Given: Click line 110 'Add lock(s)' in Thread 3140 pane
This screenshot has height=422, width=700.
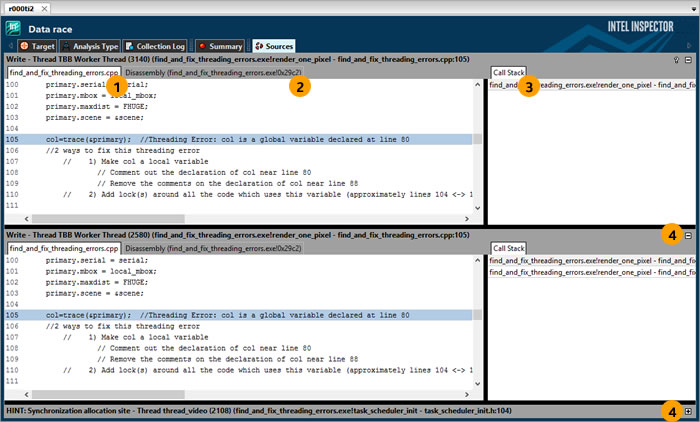Looking at the screenshot, I should pos(268,194).
